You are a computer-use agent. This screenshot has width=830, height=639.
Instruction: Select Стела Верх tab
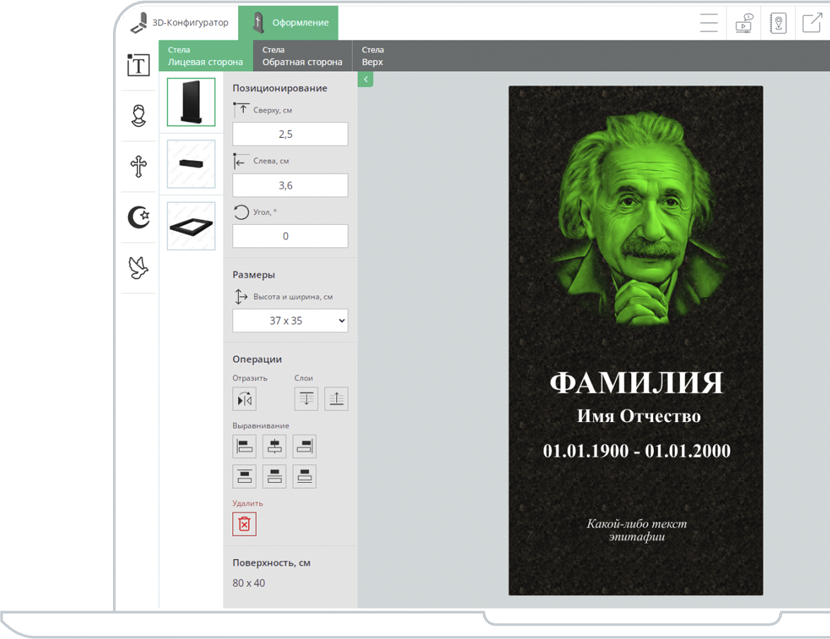click(373, 56)
